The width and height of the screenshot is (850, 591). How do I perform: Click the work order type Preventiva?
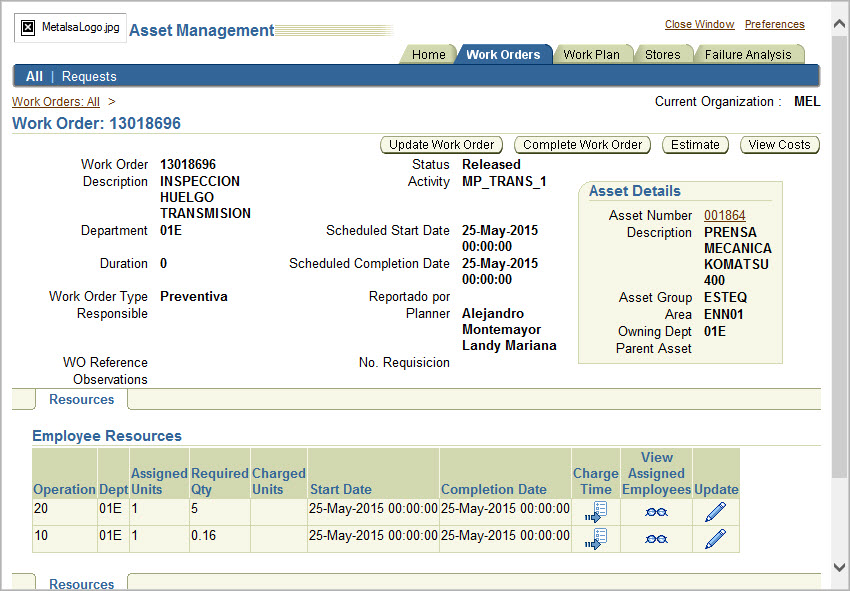[194, 297]
